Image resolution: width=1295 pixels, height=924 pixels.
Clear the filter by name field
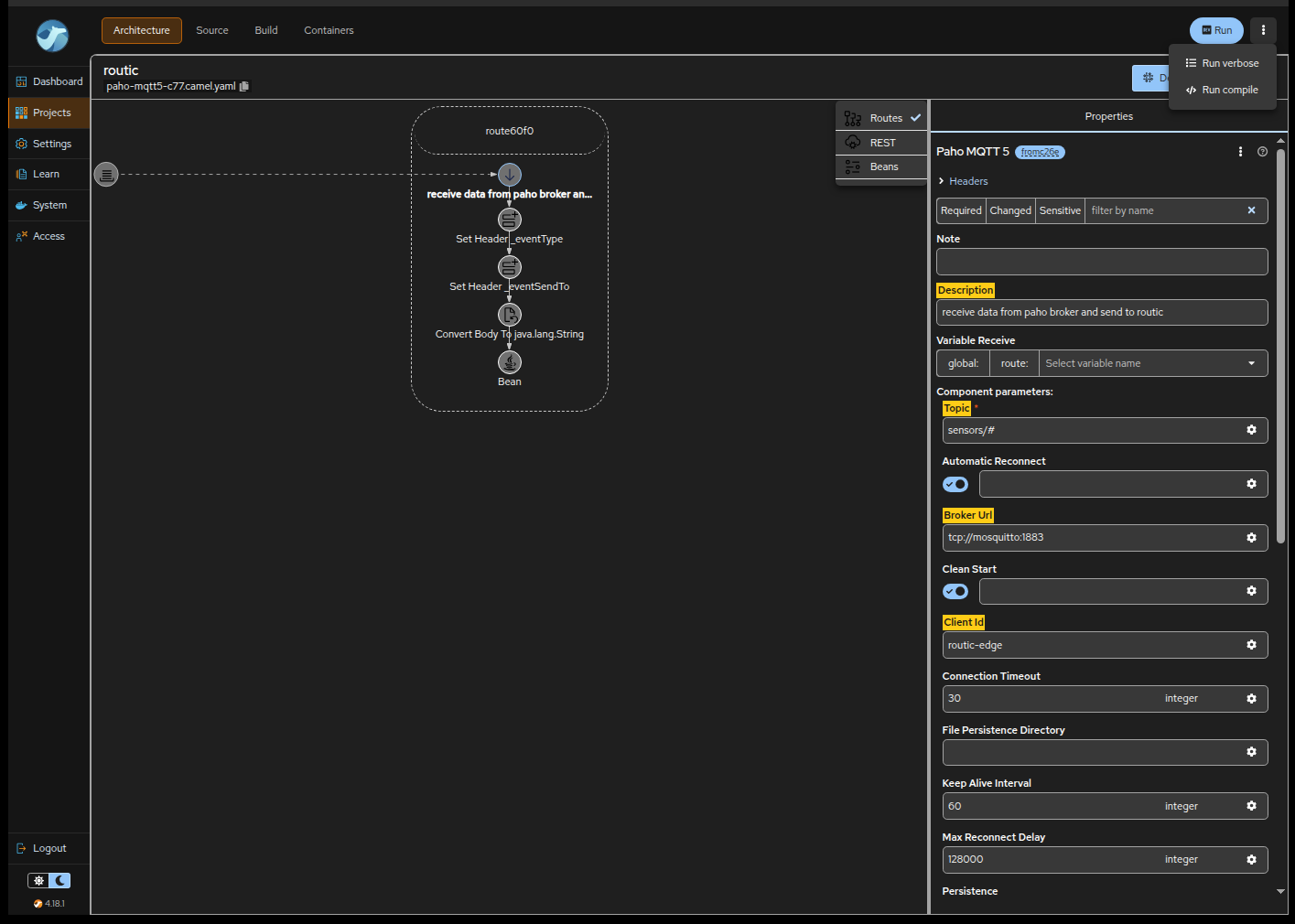(x=1251, y=210)
